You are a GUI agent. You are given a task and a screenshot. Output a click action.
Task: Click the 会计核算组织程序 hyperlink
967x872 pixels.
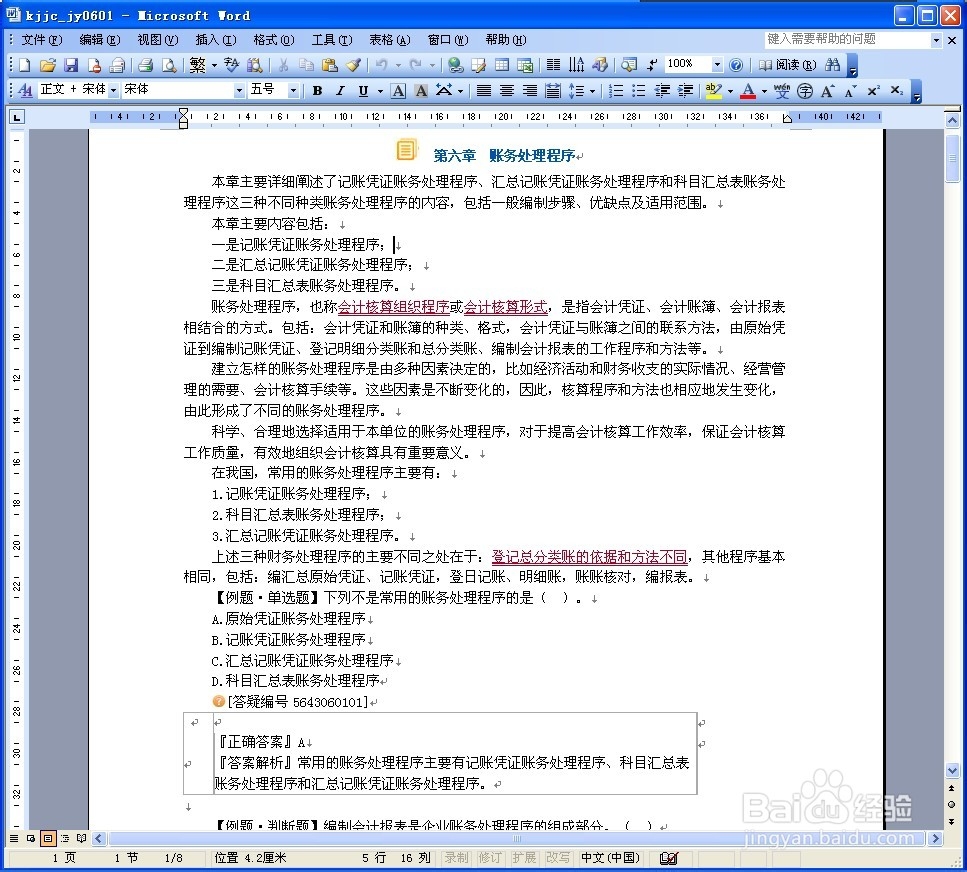[x=393, y=306]
